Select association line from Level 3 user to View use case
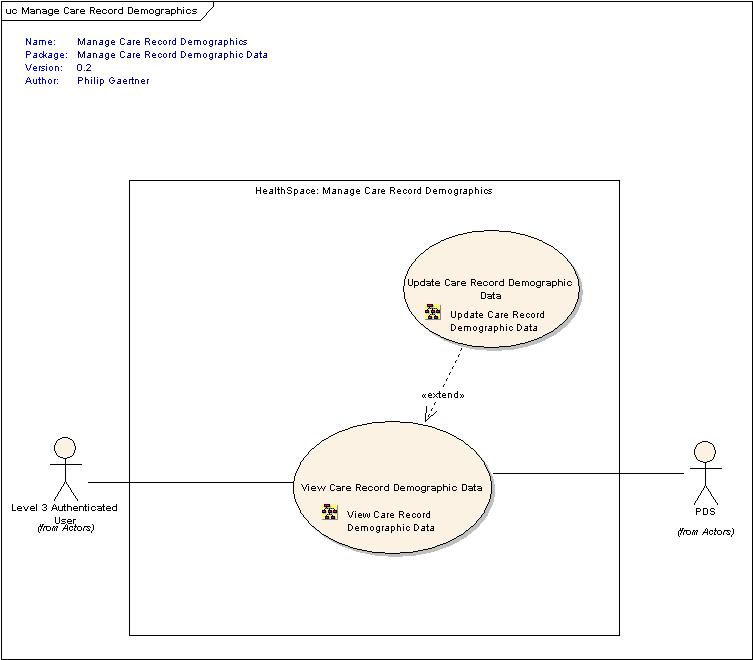This screenshot has width=753, height=660. pos(191,482)
